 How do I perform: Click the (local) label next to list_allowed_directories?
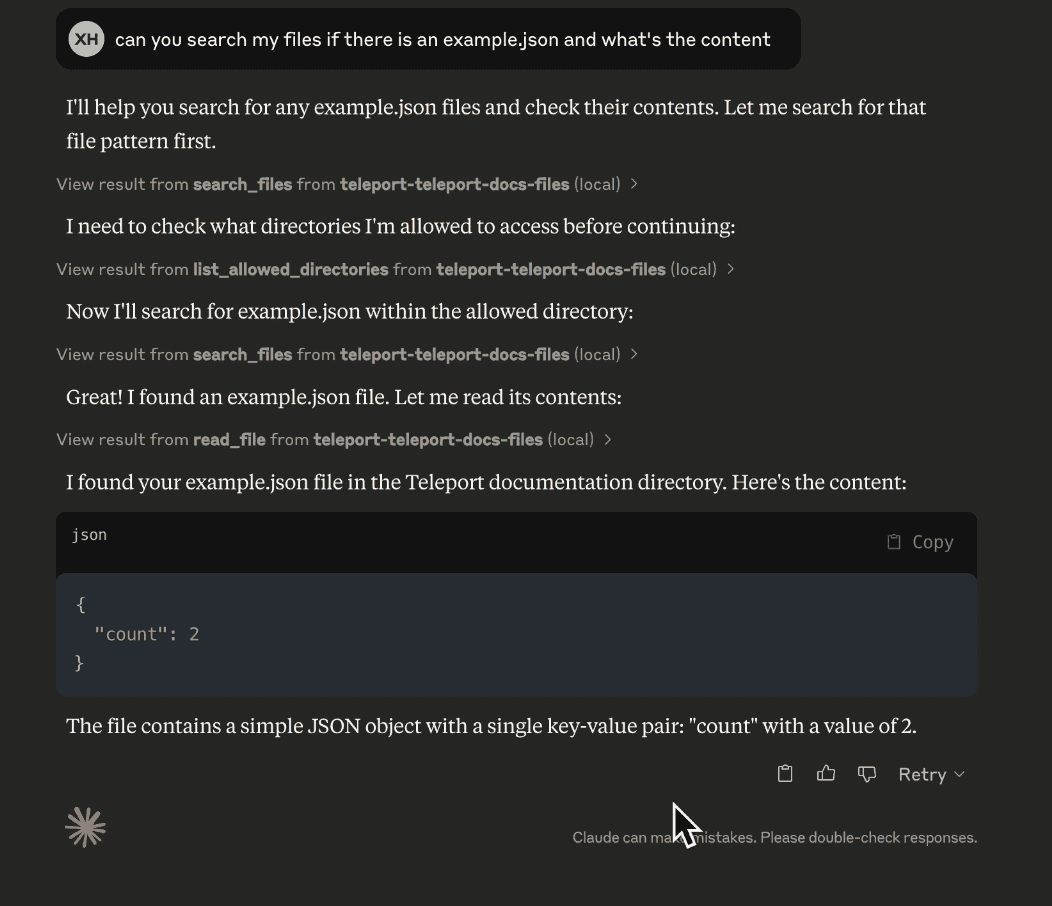695,269
